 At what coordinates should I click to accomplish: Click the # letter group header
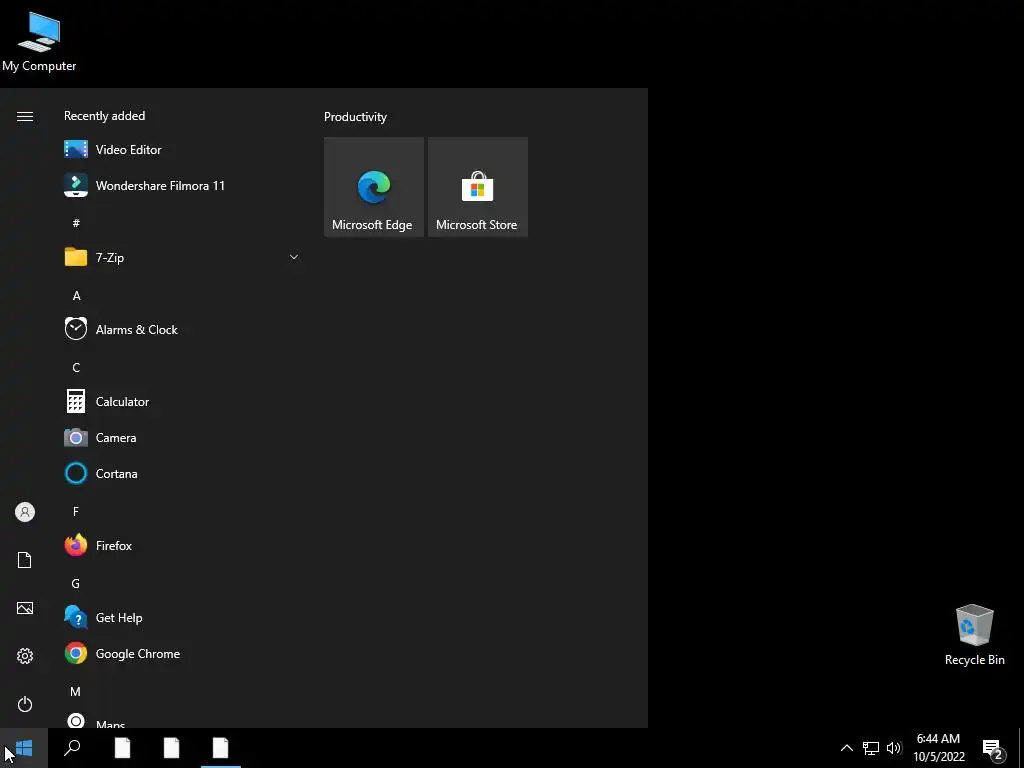[76, 223]
